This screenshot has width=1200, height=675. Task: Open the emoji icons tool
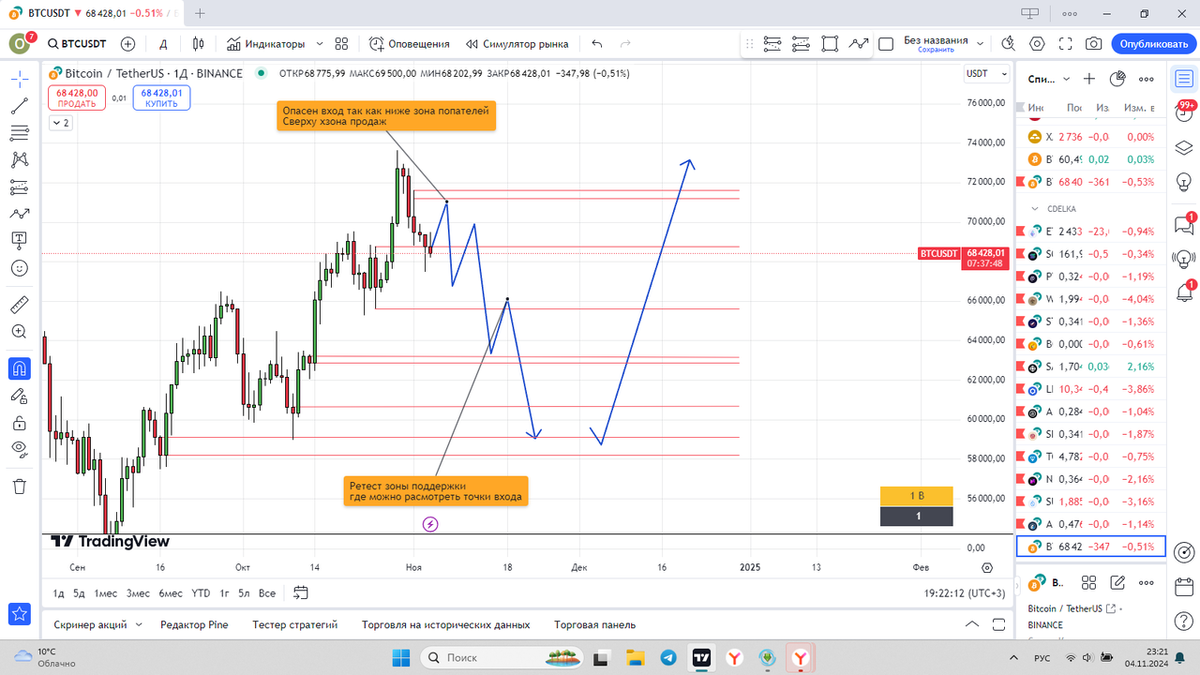(x=19, y=268)
